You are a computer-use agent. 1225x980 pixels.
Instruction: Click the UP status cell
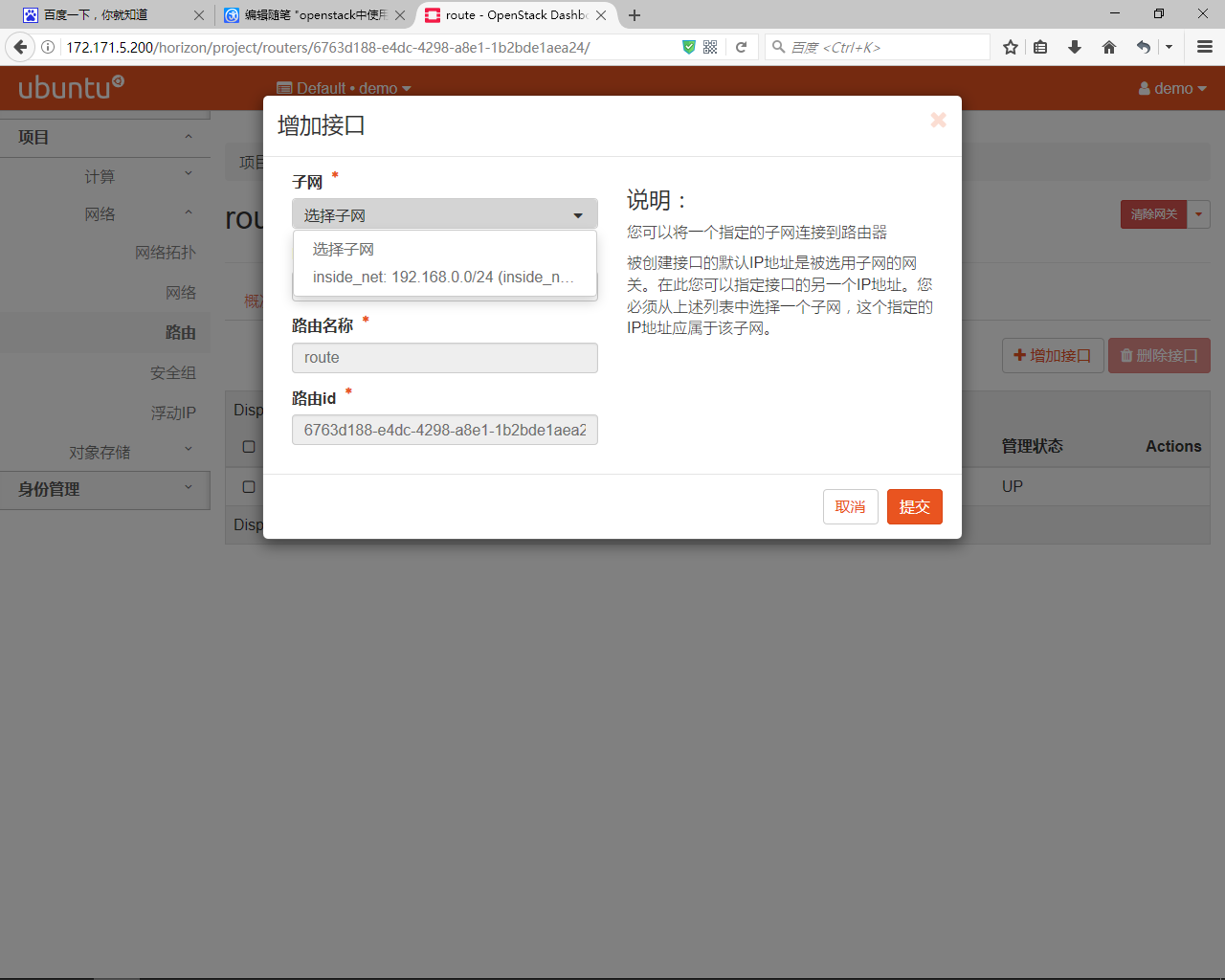(x=1013, y=486)
